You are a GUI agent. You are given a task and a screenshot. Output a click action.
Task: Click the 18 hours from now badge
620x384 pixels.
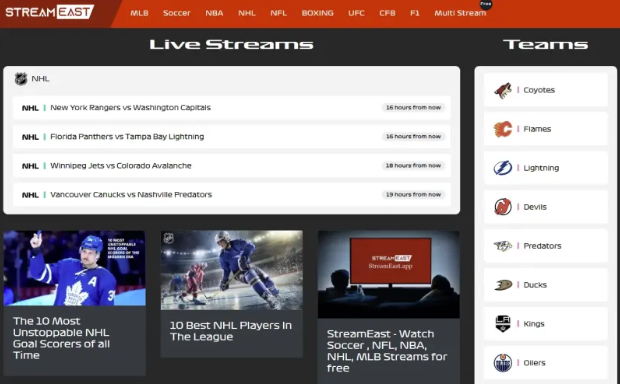pos(413,166)
